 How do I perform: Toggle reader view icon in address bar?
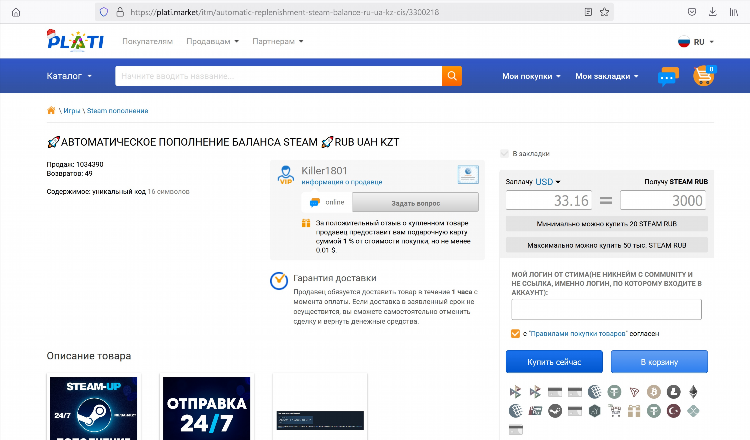click(588, 12)
